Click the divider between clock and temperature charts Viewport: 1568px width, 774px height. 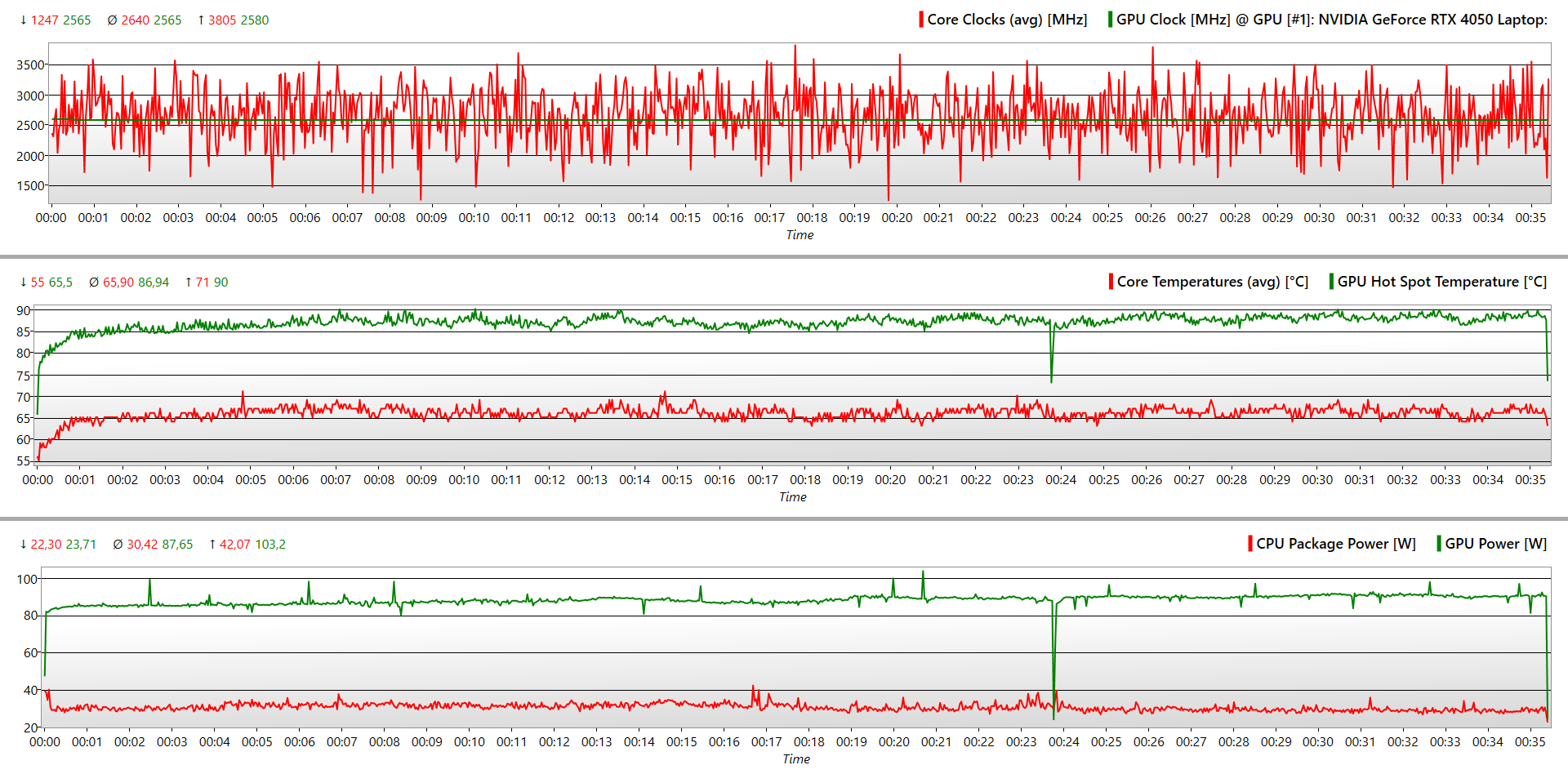click(x=784, y=257)
